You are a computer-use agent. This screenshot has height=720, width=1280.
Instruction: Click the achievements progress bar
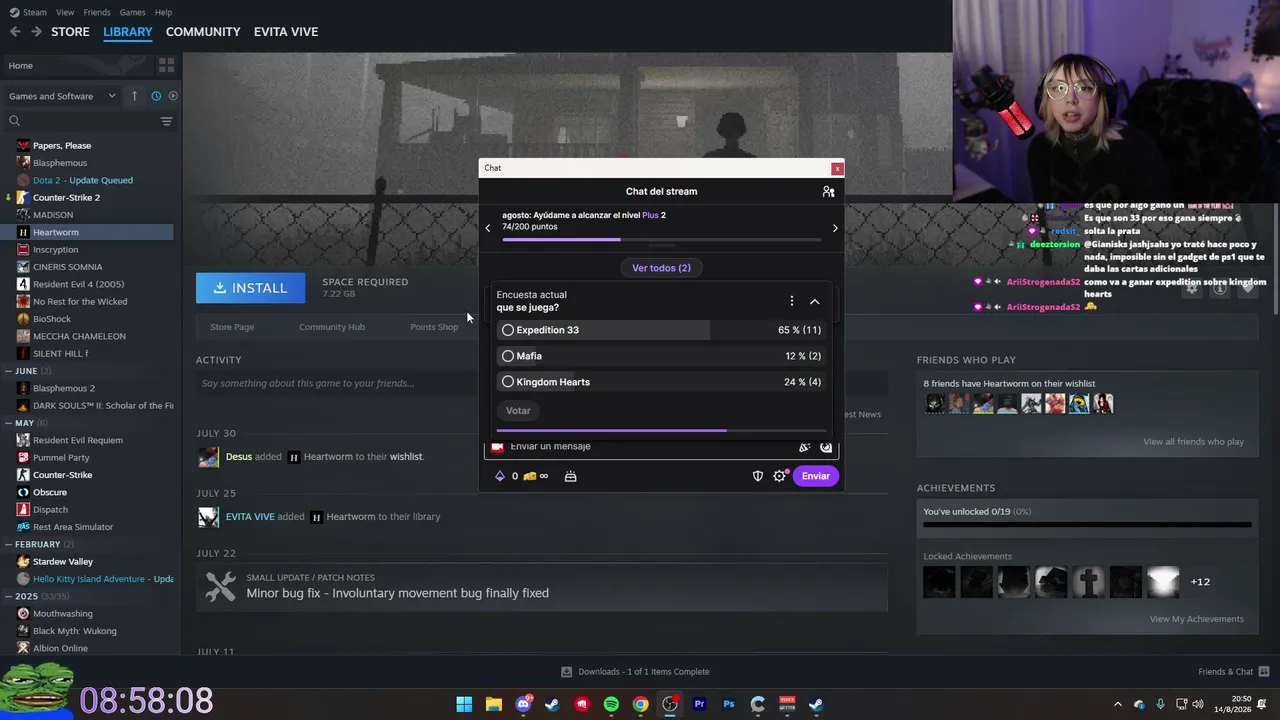[x=1087, y=524]
